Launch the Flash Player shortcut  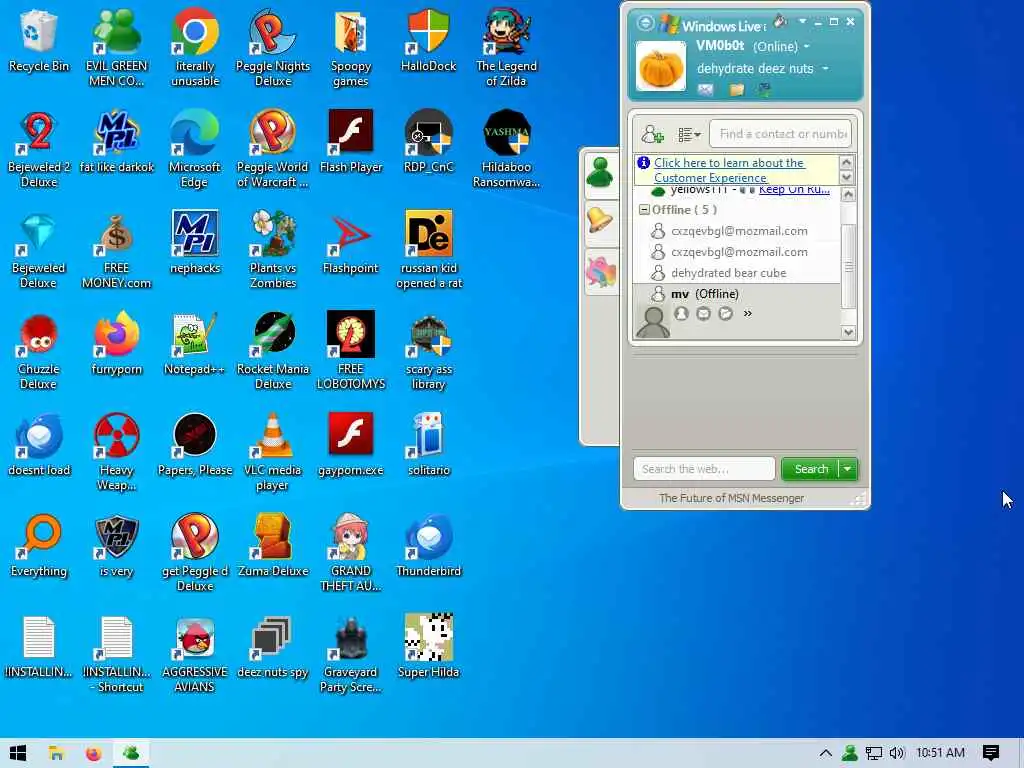tap(351, 142)
